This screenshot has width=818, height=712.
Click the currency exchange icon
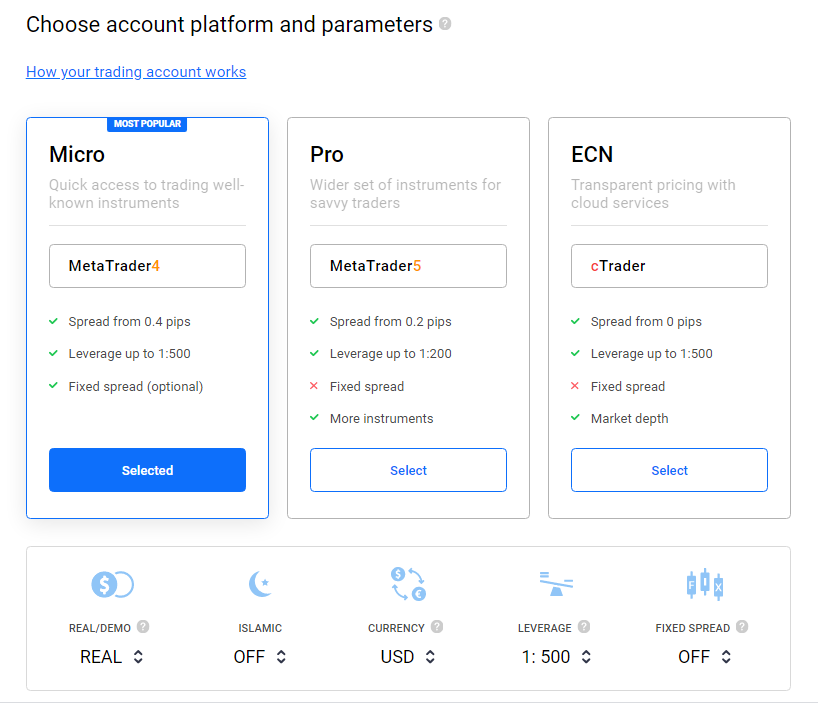408,584
